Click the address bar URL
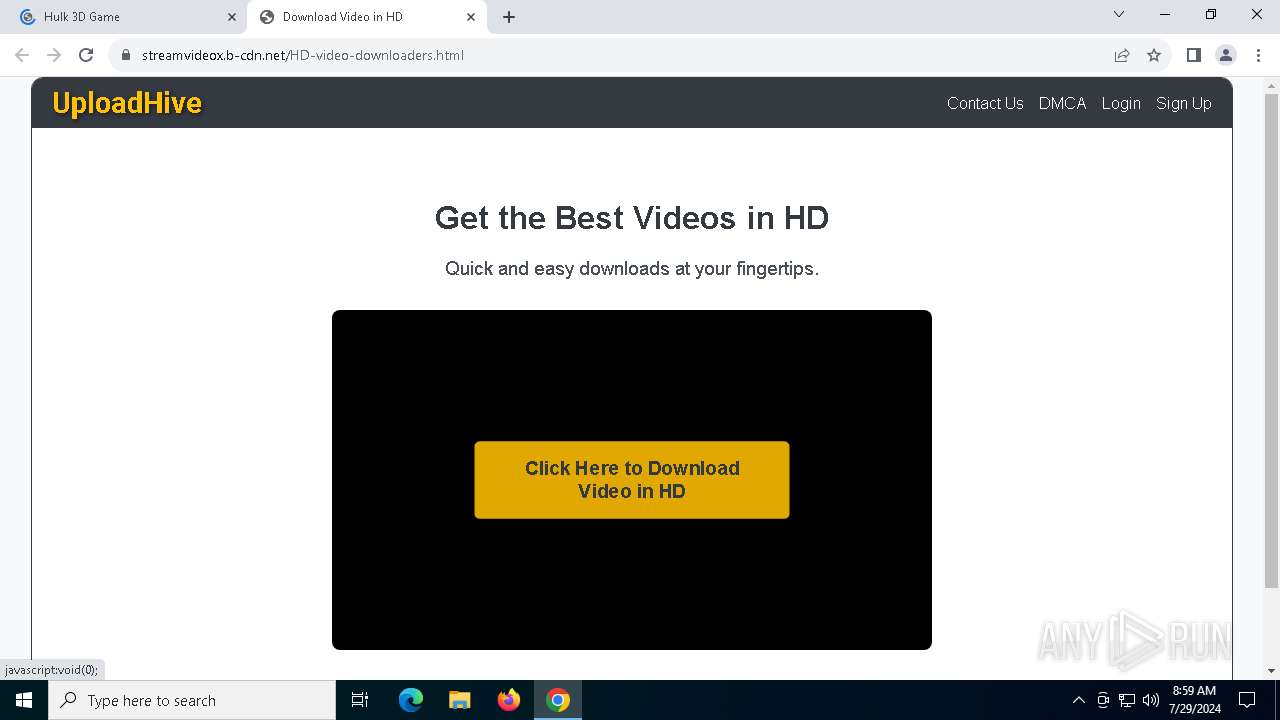 click(x=303, y=55)
